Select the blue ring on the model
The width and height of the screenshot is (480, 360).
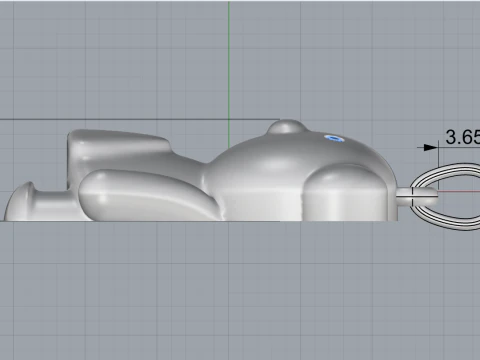[x=334, y=138]
